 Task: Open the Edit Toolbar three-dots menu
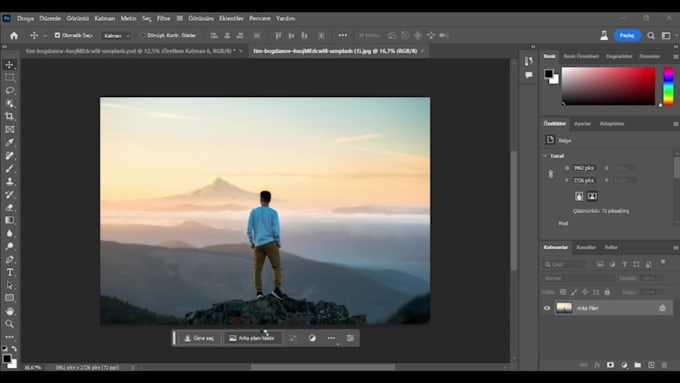pyautogui.click(x=10, y=337)
